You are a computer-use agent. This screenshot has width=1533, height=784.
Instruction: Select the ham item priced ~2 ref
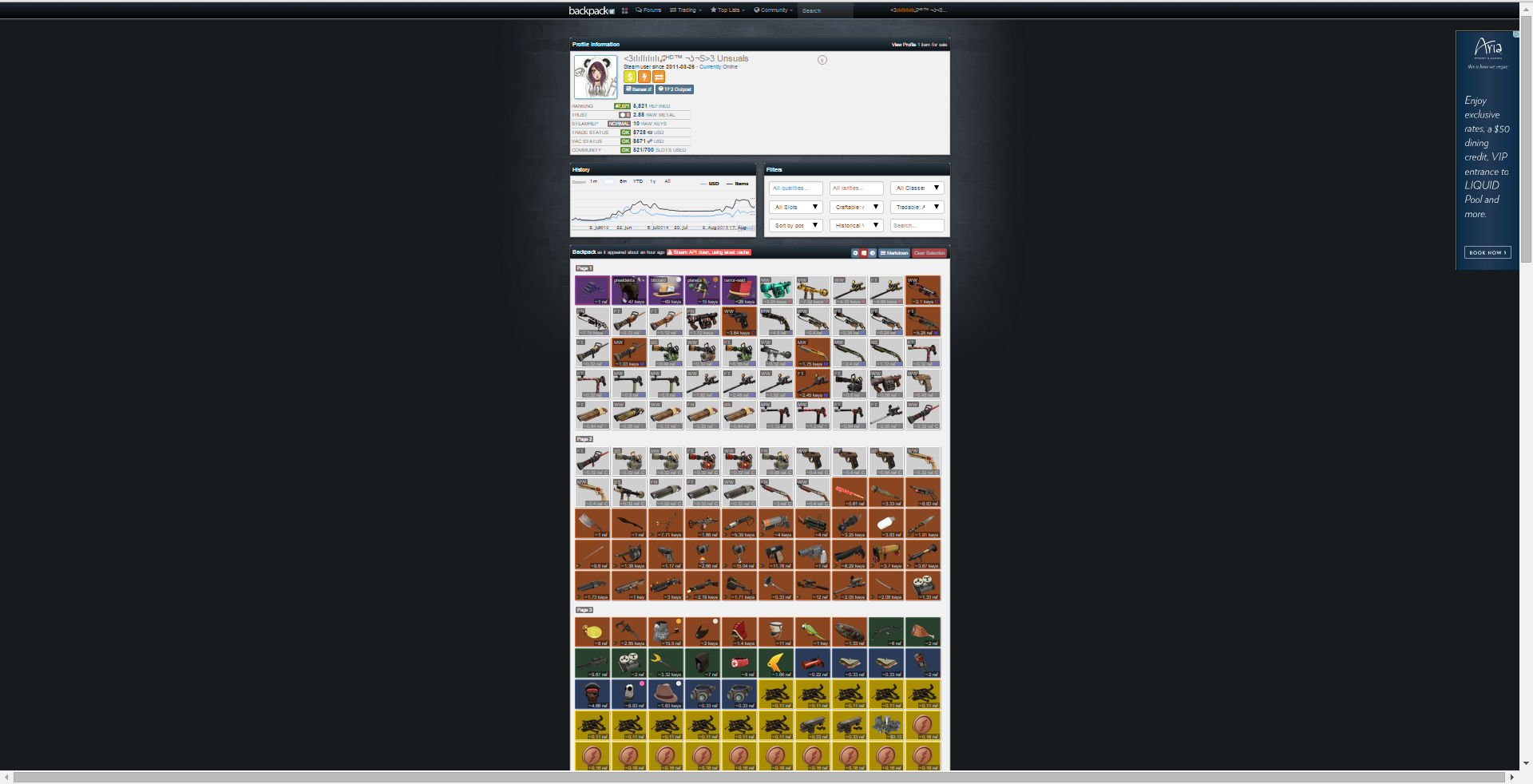click(923, 632)
